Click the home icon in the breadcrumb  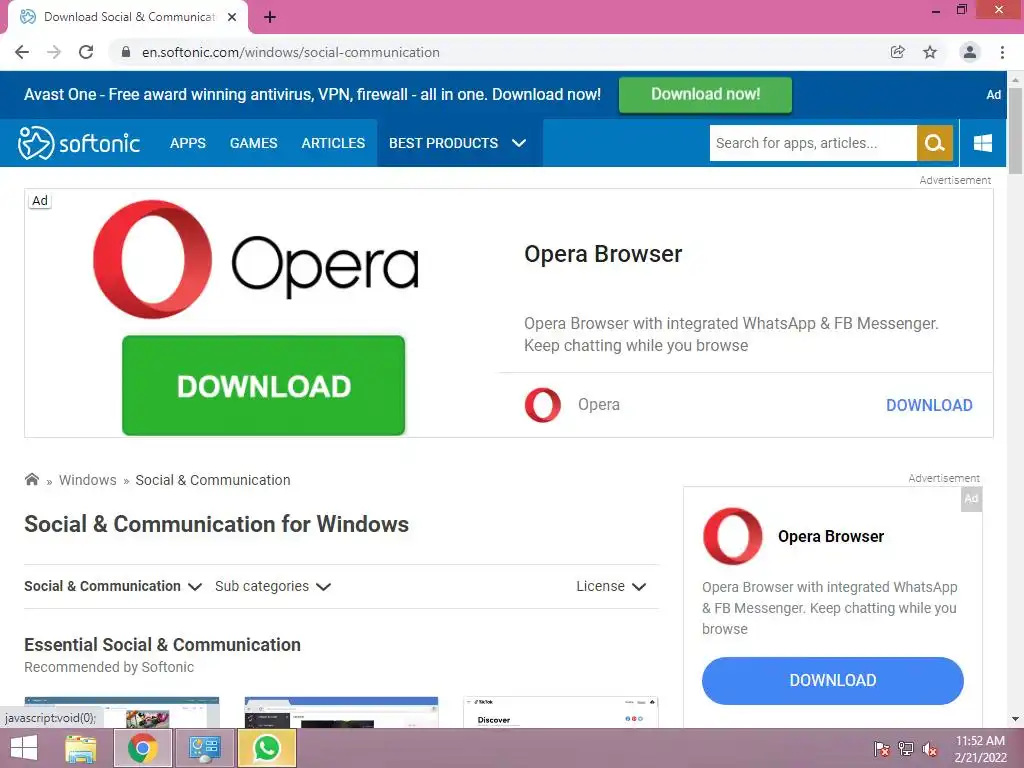31,480
